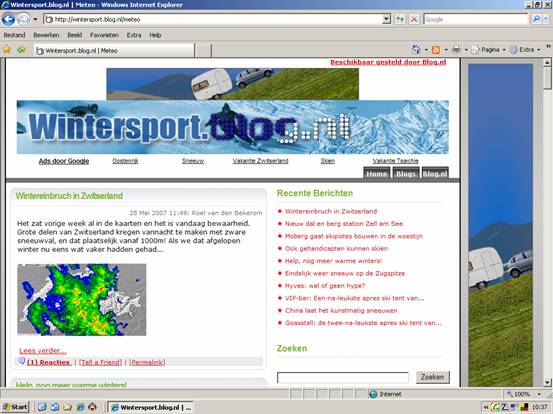
Task: Open the Favorieten menu
Action: pyautogui.click(x=104, y=35)
